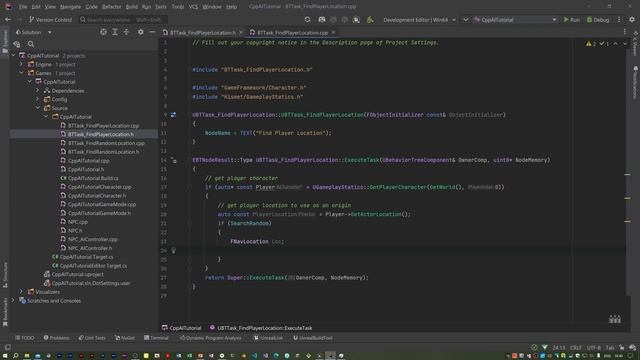
Task: Open the IDE settings gear in toolbar
Action: 632,20
